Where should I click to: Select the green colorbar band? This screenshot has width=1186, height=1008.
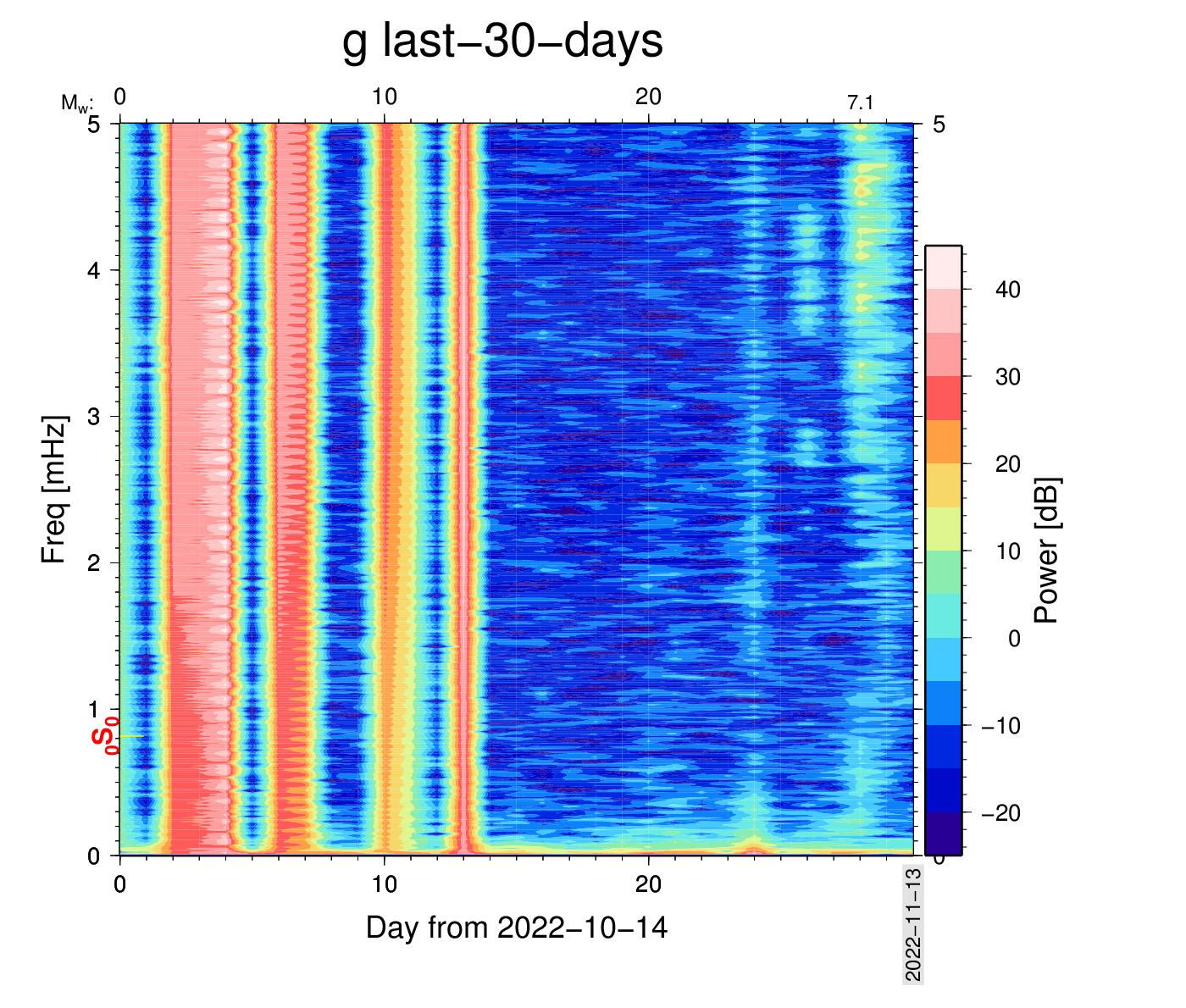pyautogui.click(x=943, y=572)
